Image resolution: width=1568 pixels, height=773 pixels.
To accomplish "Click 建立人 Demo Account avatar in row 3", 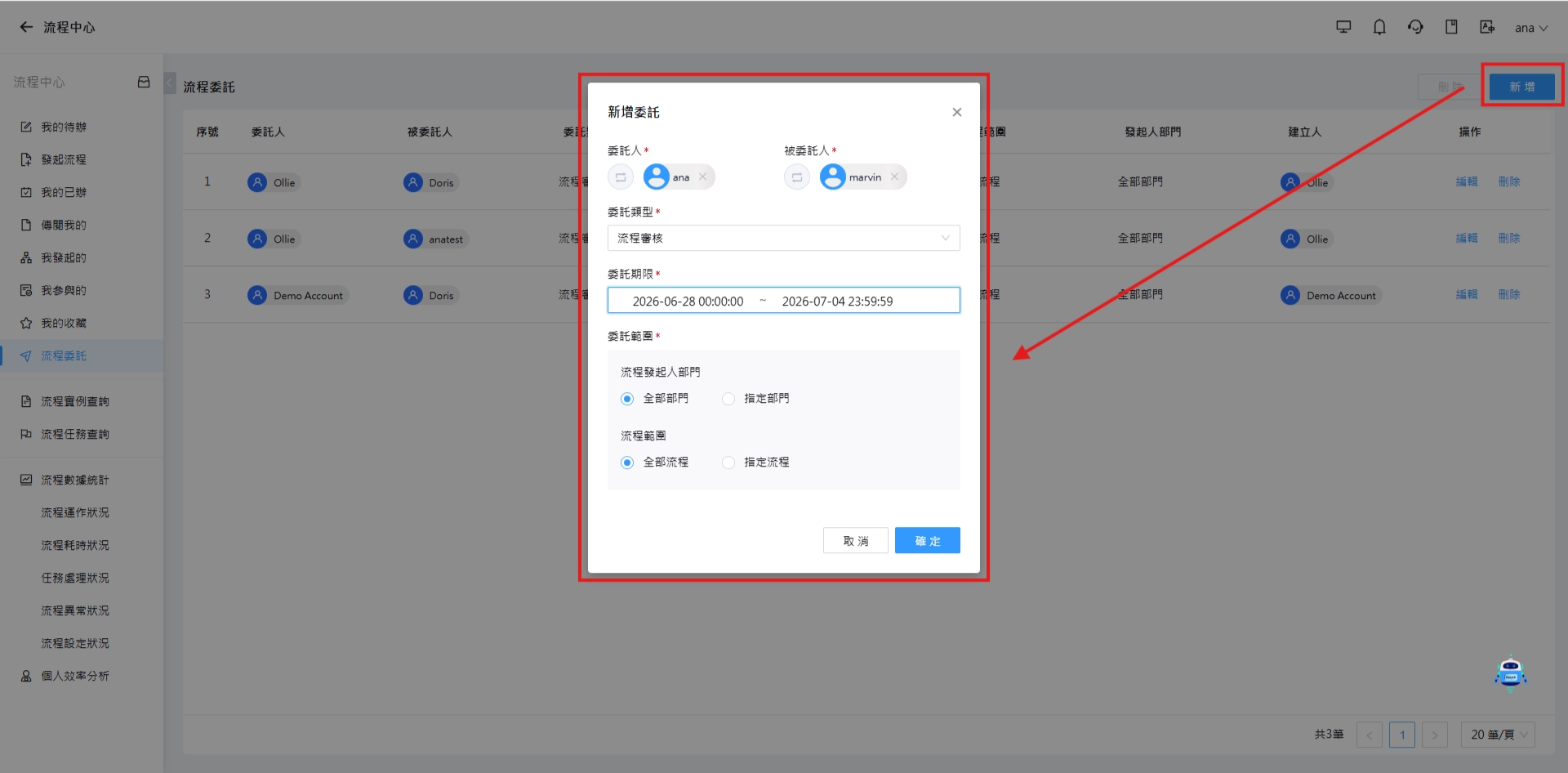I will pos(1290,295).
